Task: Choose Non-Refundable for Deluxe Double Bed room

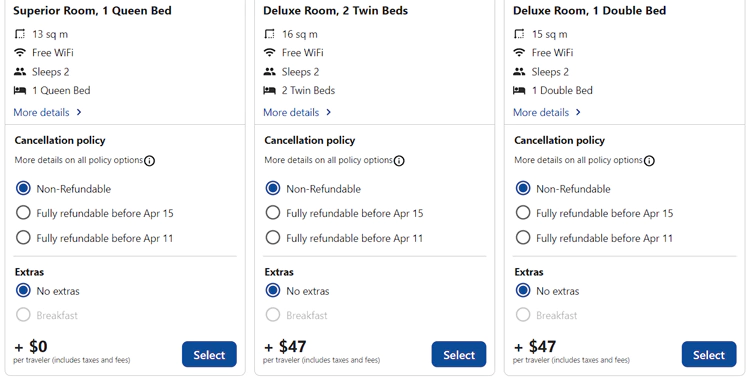Action: pyautogui.click(x=523, y=188)
